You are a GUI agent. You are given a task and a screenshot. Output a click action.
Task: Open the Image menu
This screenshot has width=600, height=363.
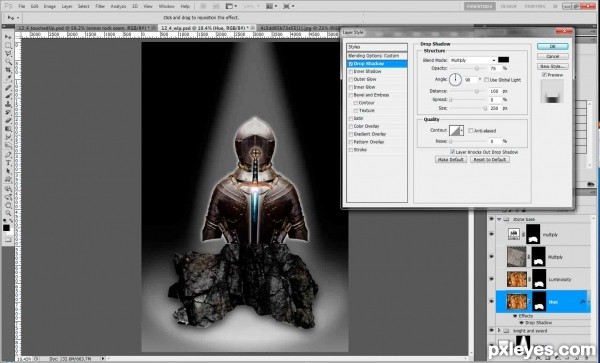coord(49,7)
